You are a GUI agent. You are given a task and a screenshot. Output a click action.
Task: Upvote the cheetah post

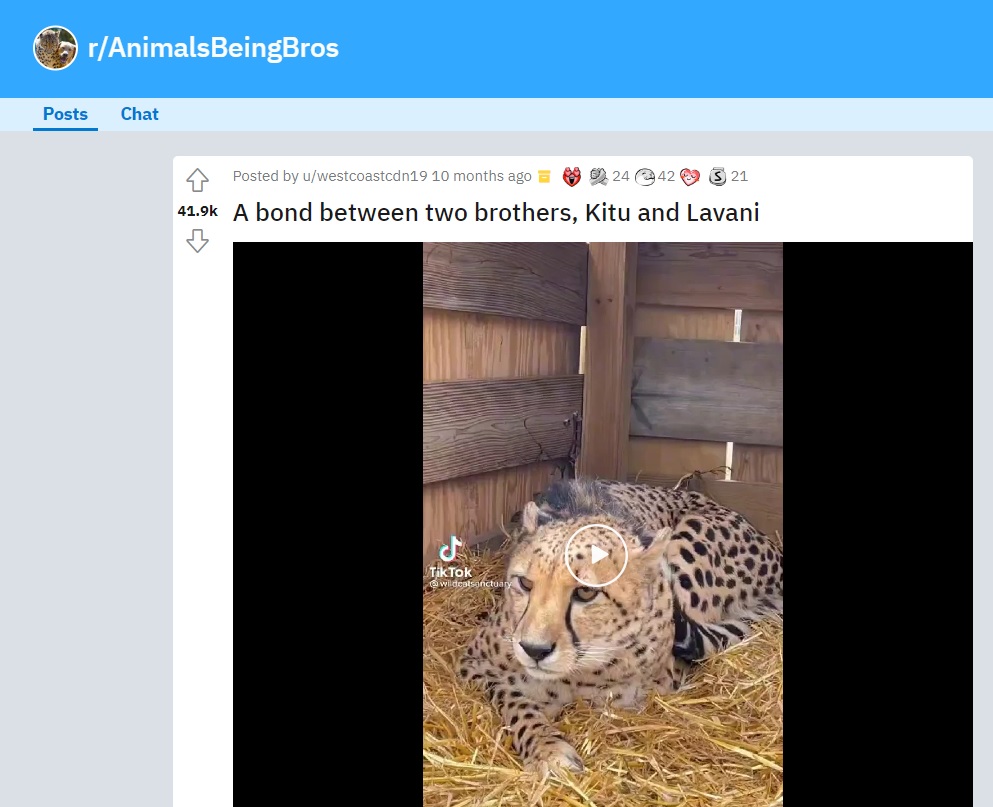coord(197,180)
